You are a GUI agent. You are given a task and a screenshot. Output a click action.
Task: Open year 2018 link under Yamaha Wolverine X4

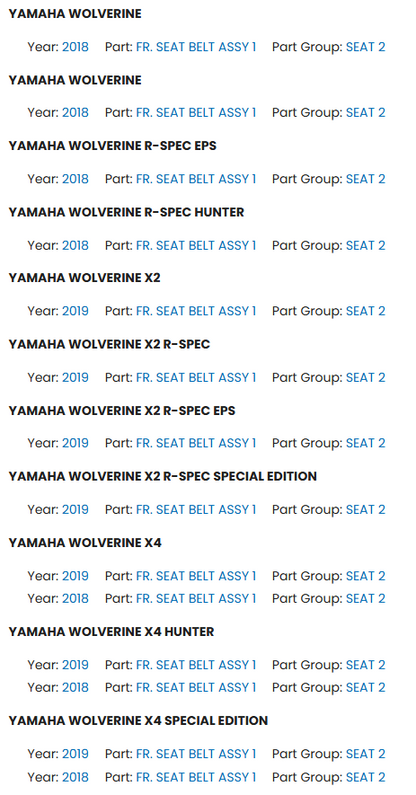tap(75, 598)
